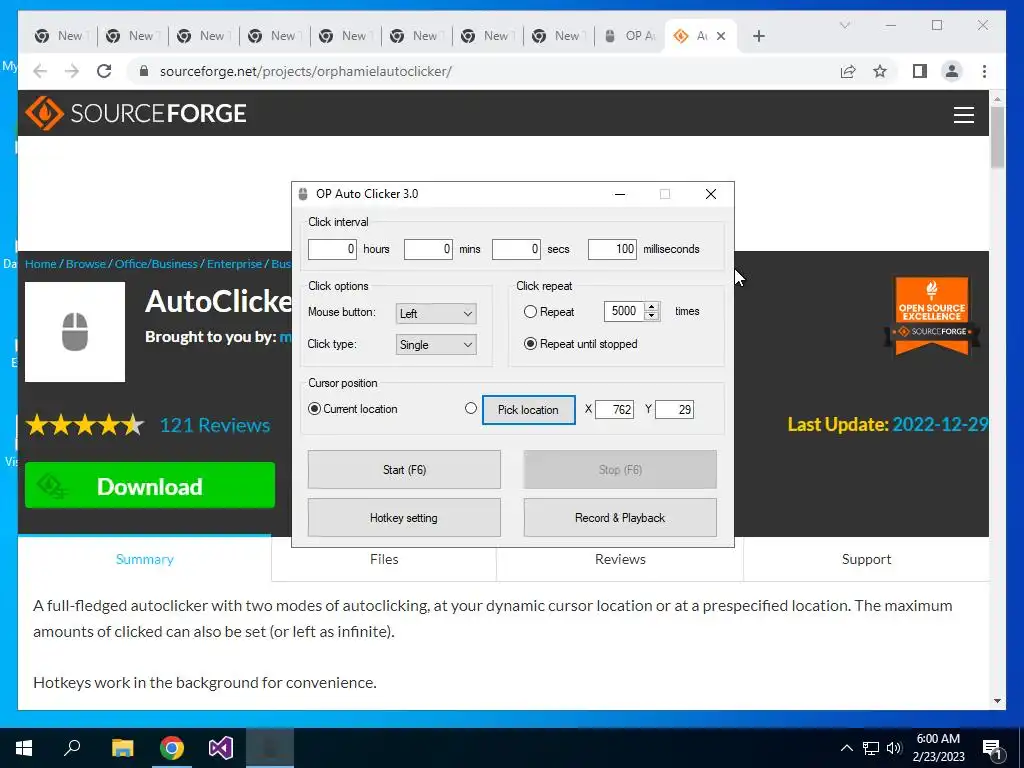Click the Pick location button

coord(528,409)
